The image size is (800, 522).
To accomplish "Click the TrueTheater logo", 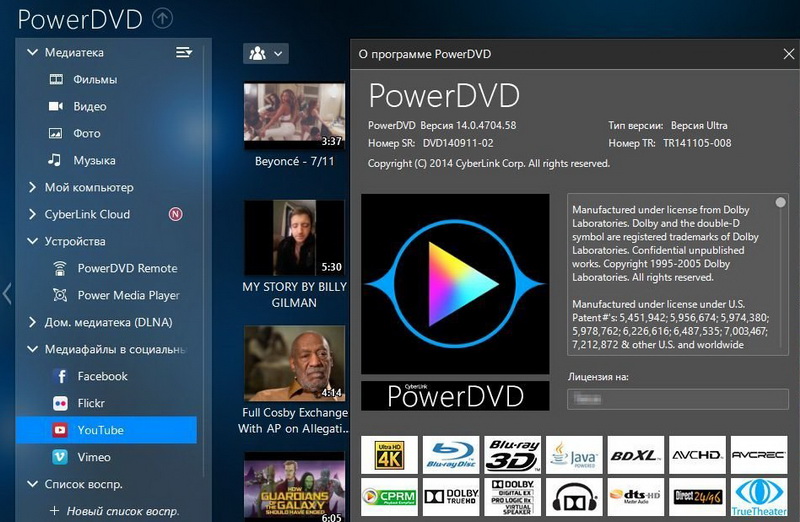I will click(758, 497).
